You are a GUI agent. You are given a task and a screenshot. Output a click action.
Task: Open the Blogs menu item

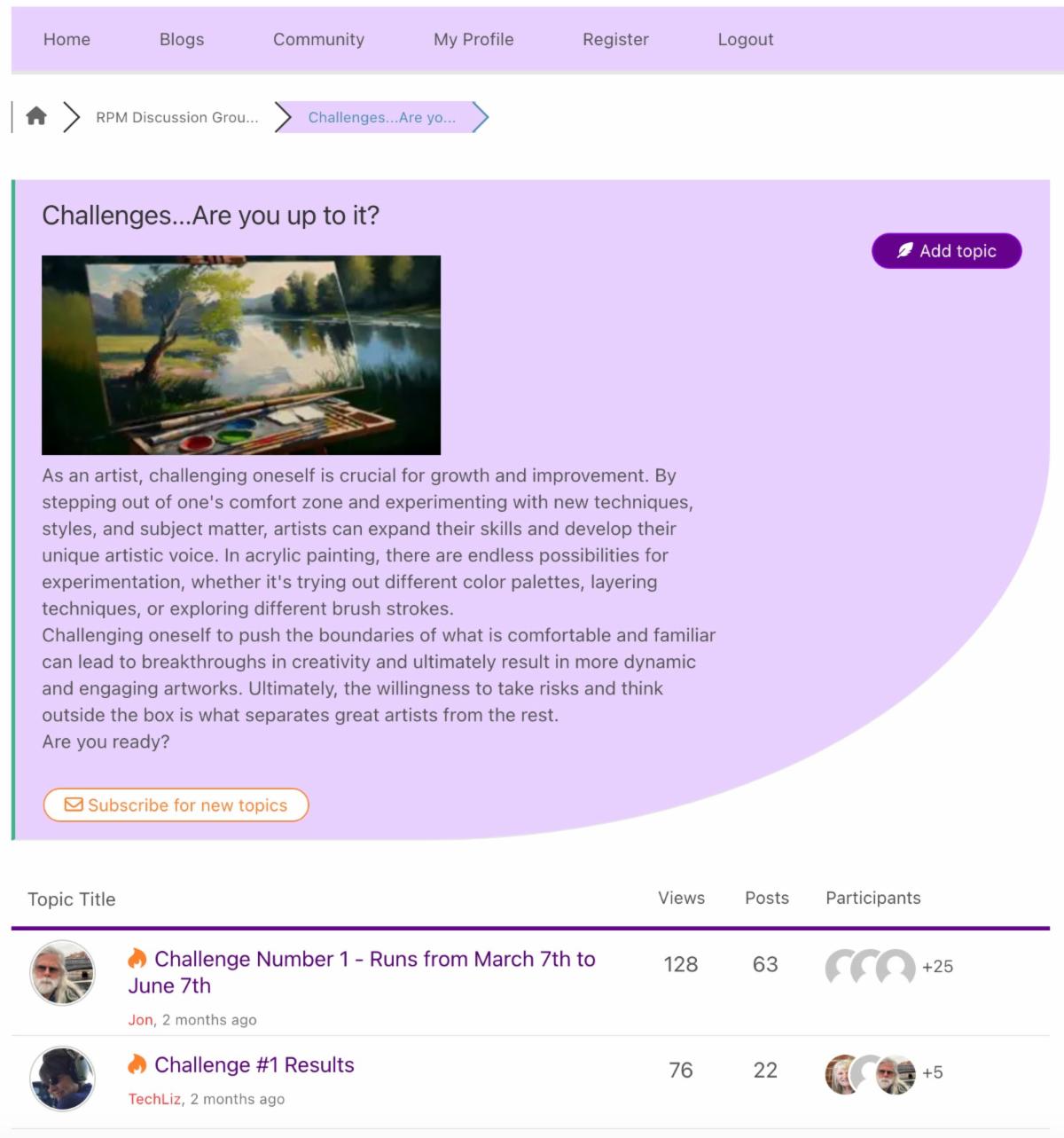(182, 39)
